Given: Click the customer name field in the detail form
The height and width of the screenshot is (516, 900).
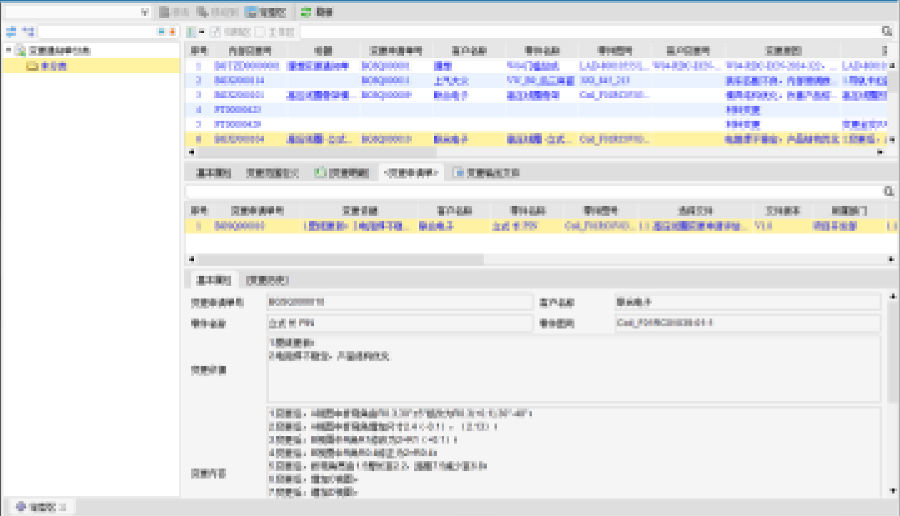Looking at the screenshot, I should (745, 301).
